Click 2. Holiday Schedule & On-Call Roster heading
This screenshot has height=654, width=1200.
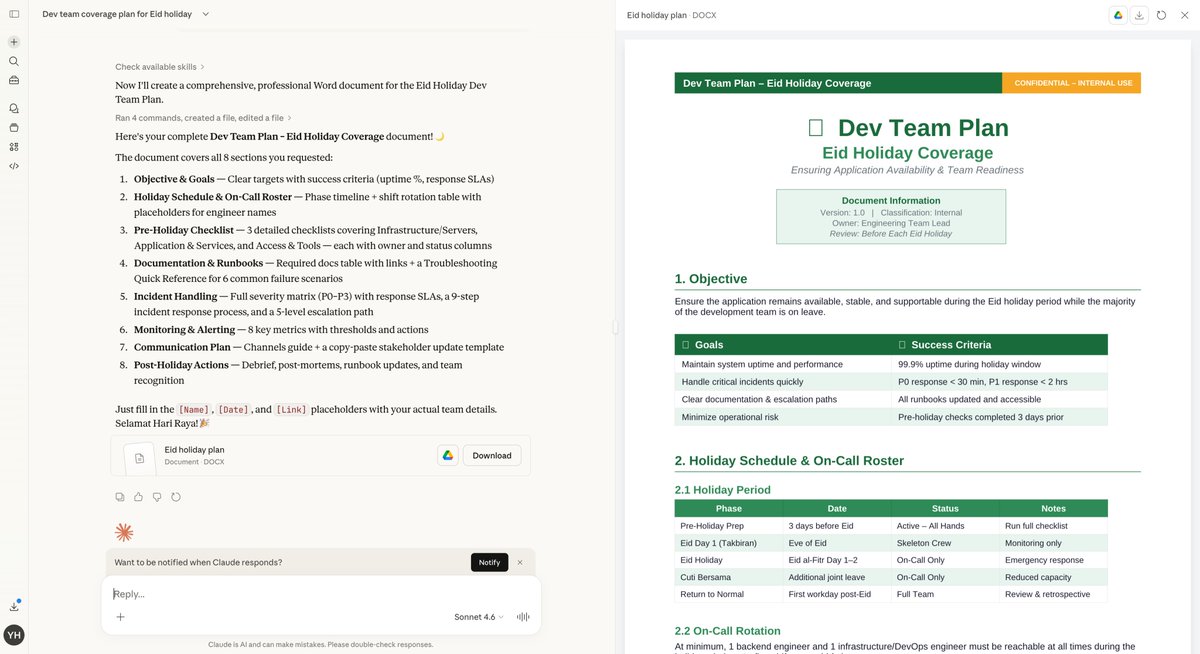(x=789, y=461)
